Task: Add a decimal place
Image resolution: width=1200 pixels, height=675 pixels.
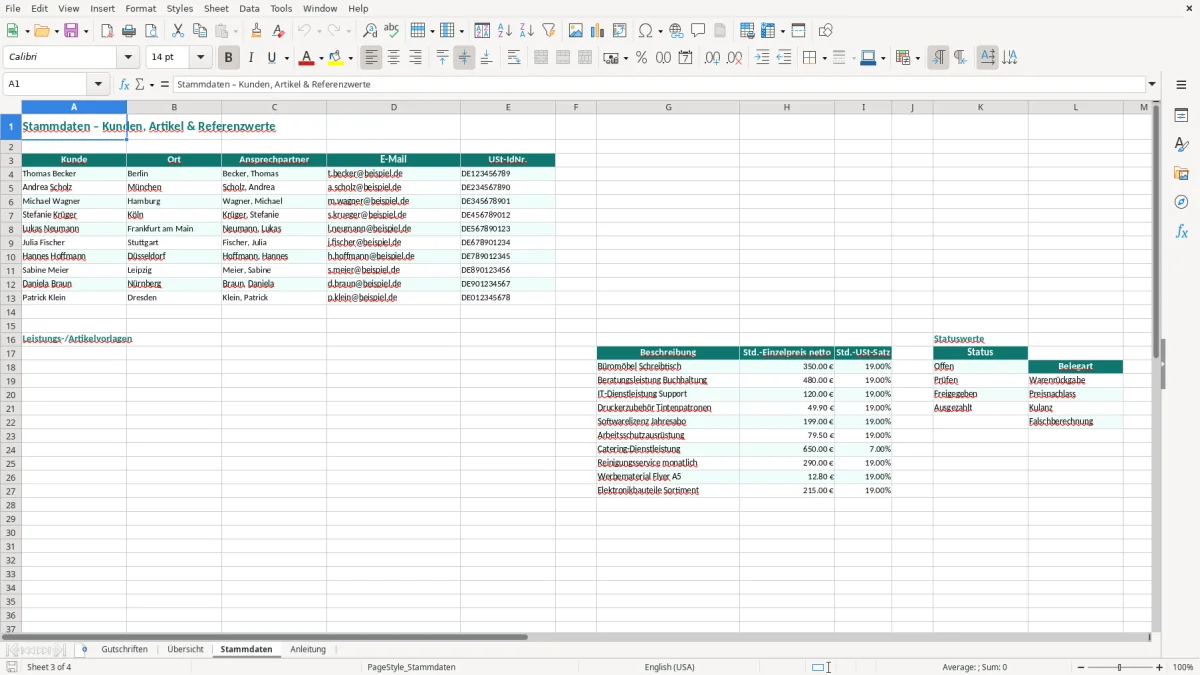Action: click(712, 58)
